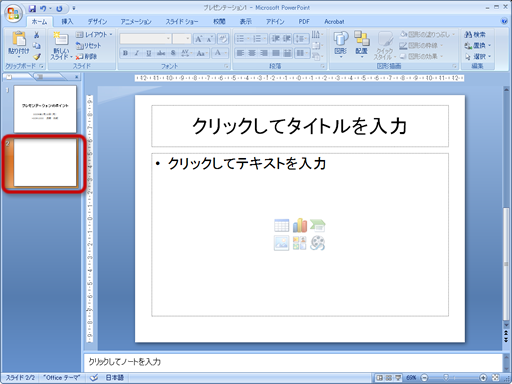Select the slide 1 thumbnail
The image size is (512, 384).
45,109
